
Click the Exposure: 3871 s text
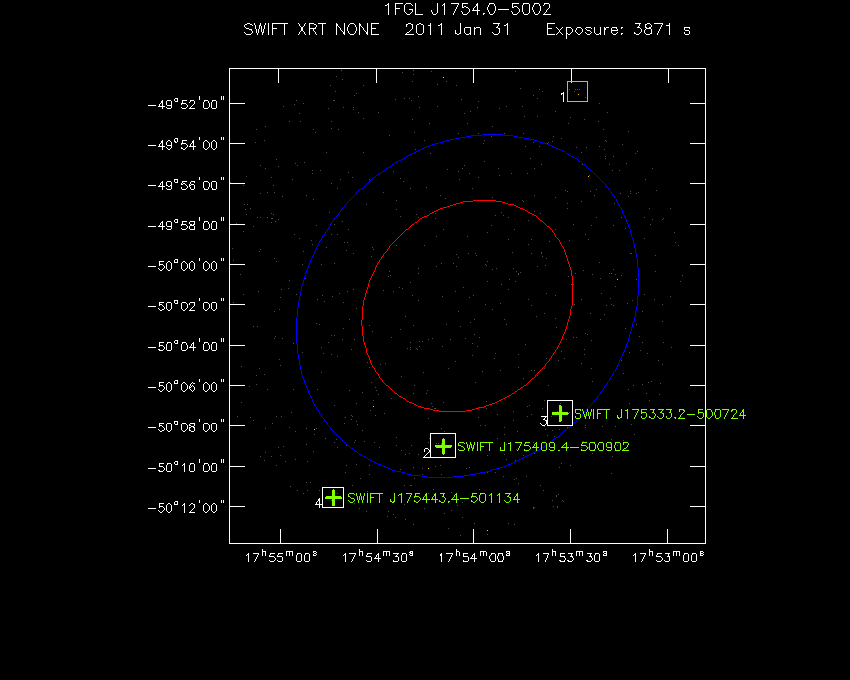(618, 29)
